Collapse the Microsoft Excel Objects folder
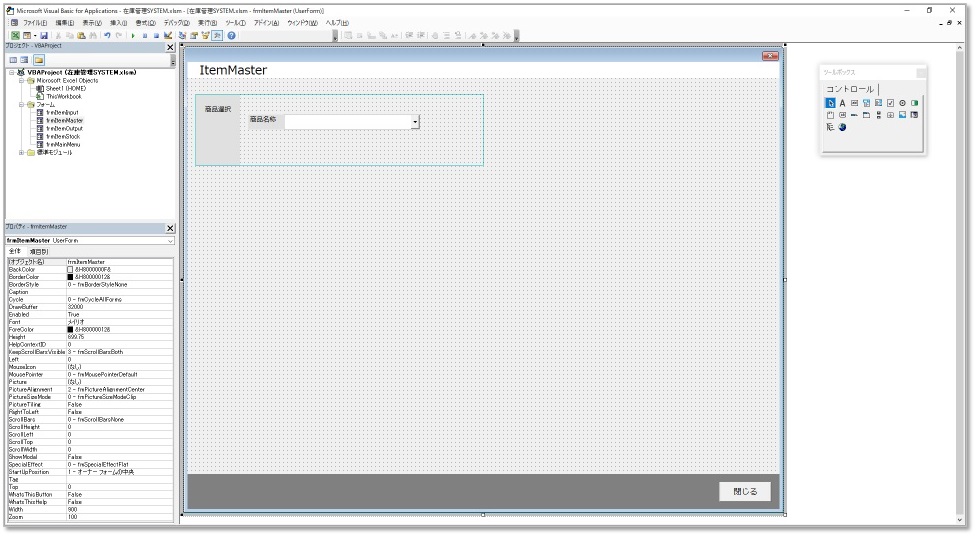976x536 pixels. [x=21, y=80]
